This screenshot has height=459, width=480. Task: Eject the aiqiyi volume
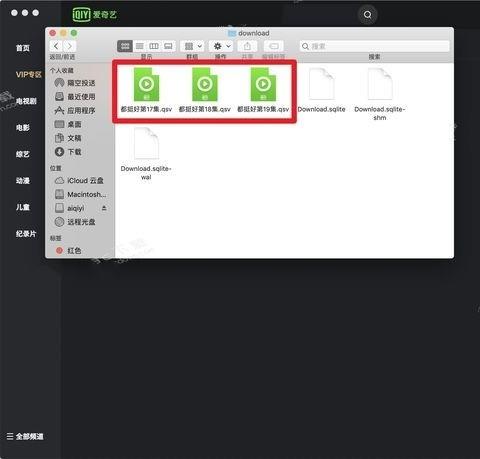(x=104, y=208)
